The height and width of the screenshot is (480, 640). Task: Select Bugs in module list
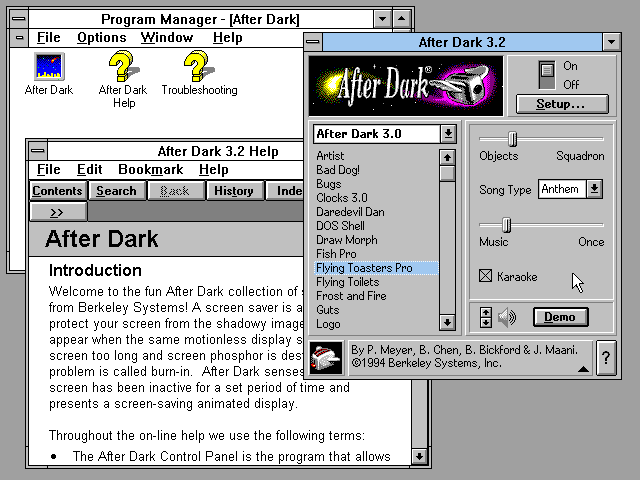[x=376, y=184]
